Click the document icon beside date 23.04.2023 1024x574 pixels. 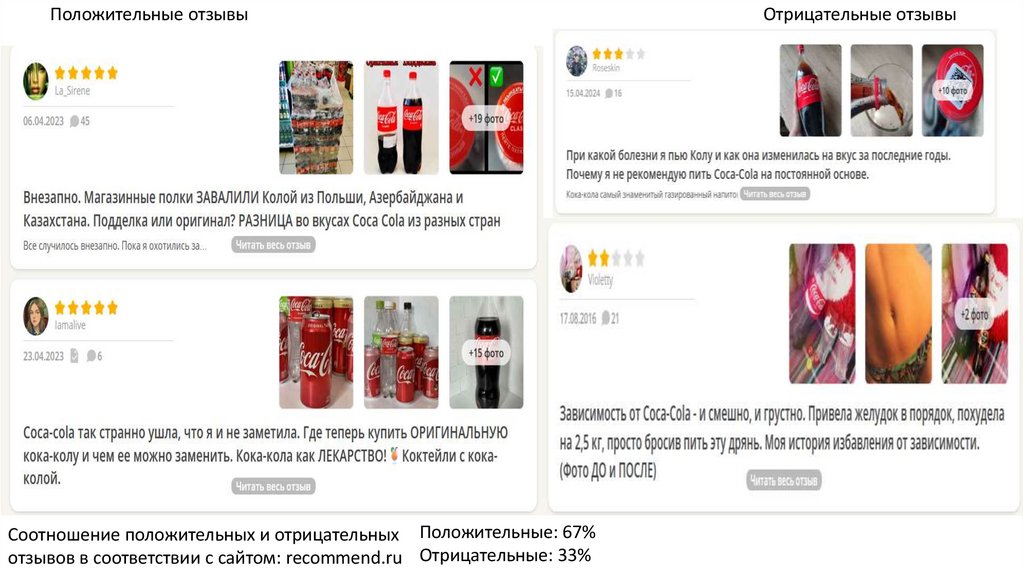74,356
